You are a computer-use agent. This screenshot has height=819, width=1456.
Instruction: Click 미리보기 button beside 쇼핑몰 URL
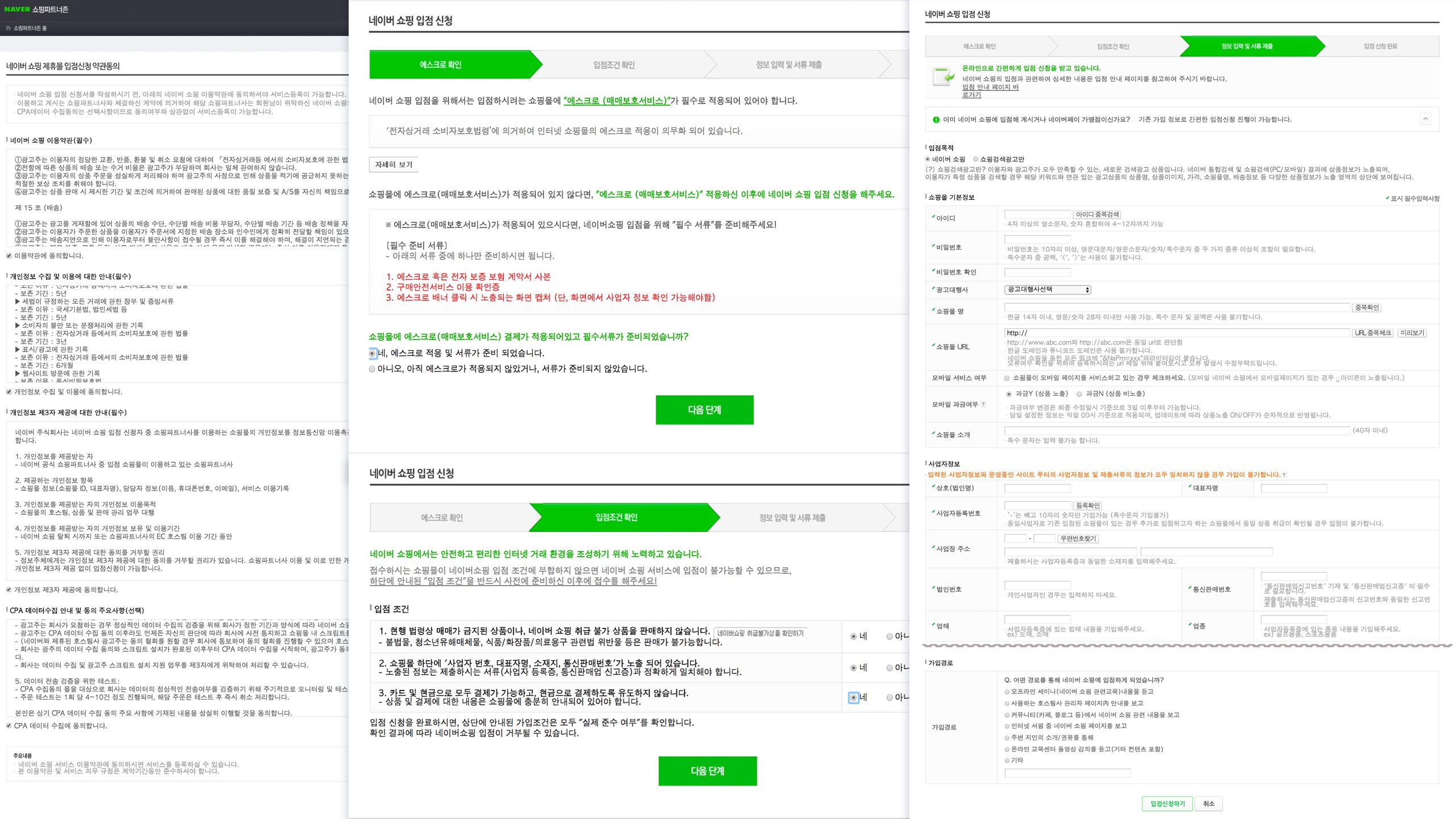(1412, 333)
